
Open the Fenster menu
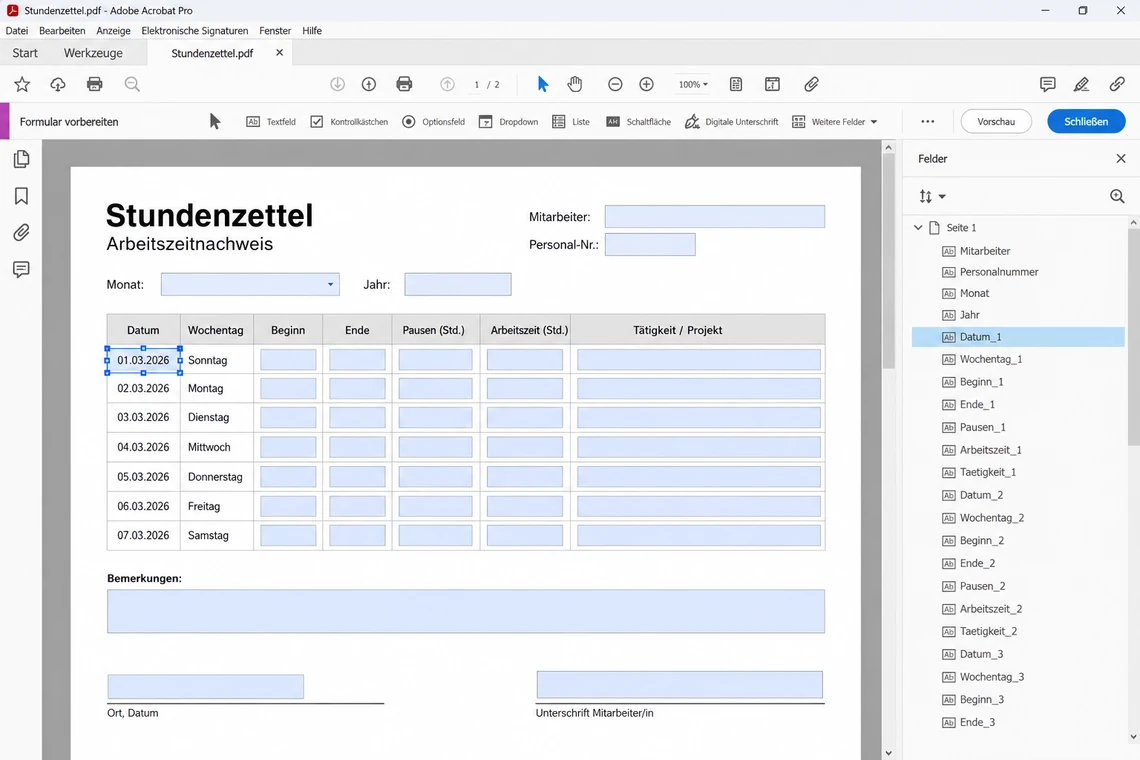tap(275, 31)
